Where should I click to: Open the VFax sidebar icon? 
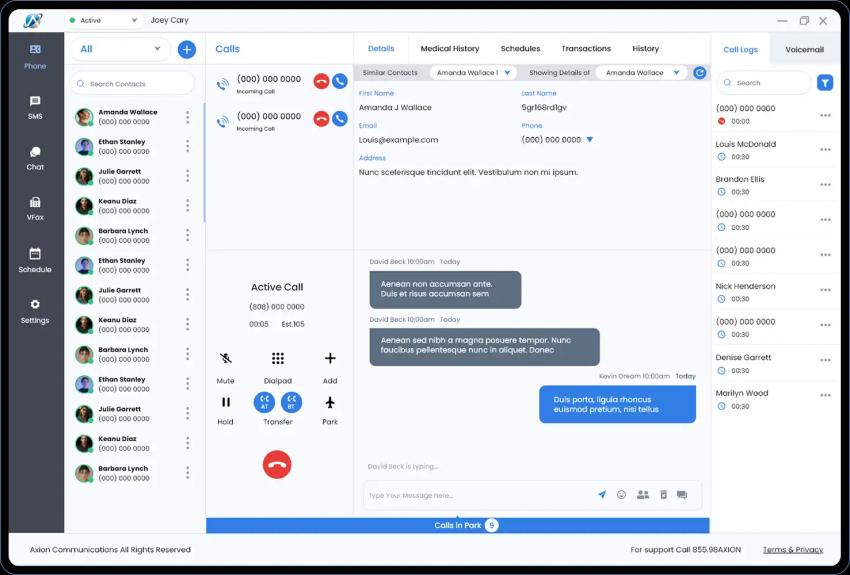pos(35,208)
